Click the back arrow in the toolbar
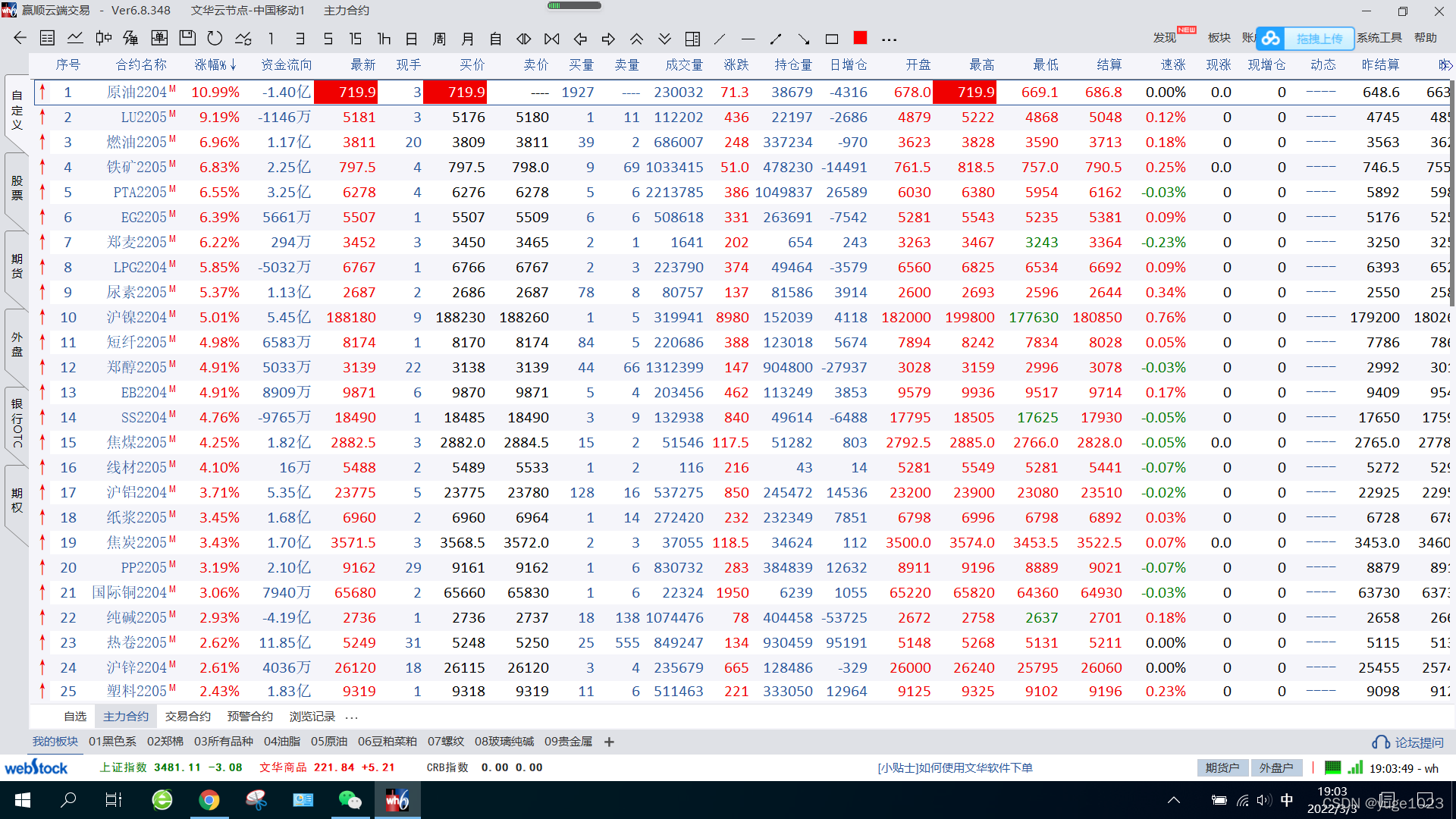The image size is (1456, 819). [x=20, y=38]
